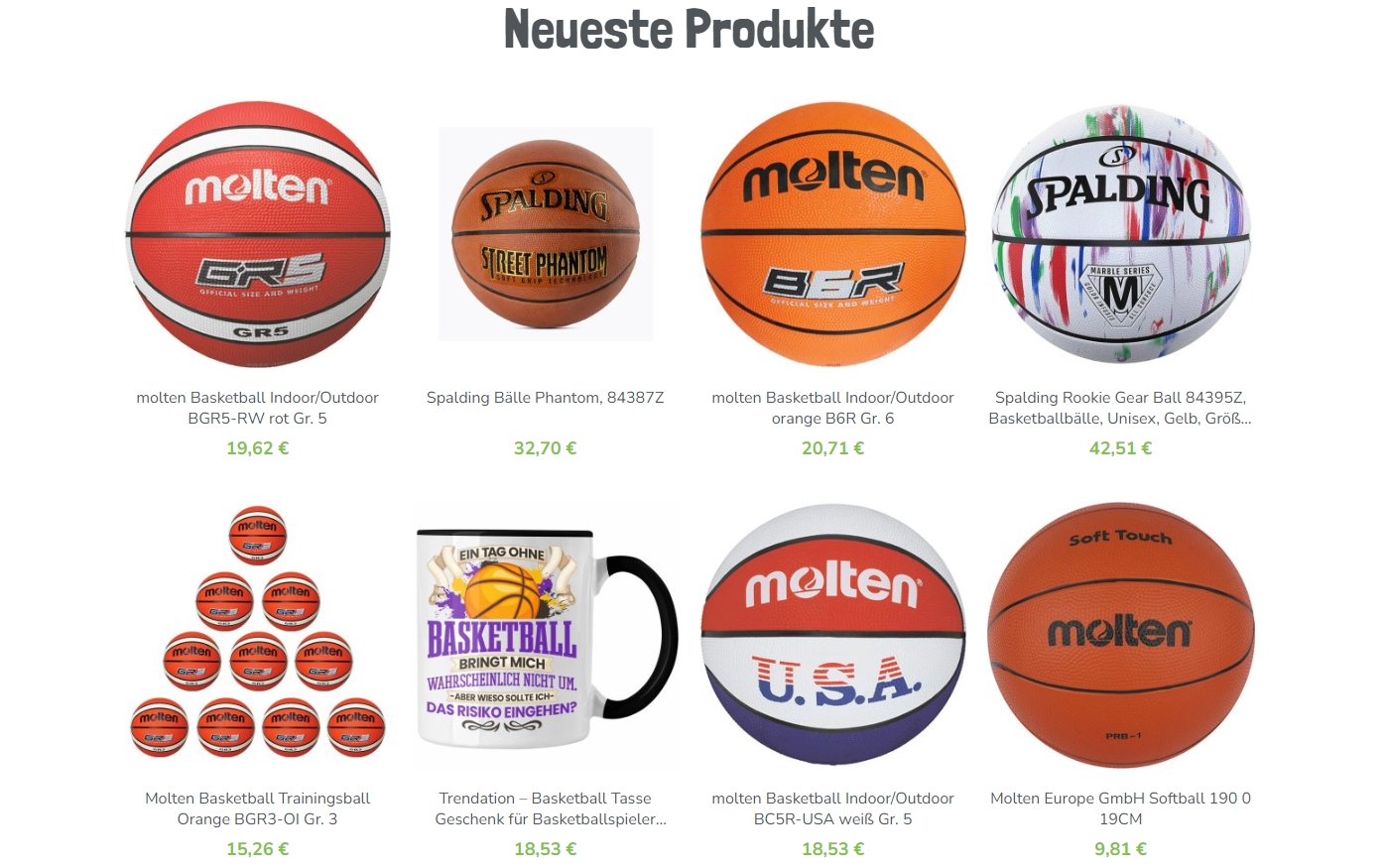
Task: Click the 19,62 € price
Action: click(x=258, y=448)
